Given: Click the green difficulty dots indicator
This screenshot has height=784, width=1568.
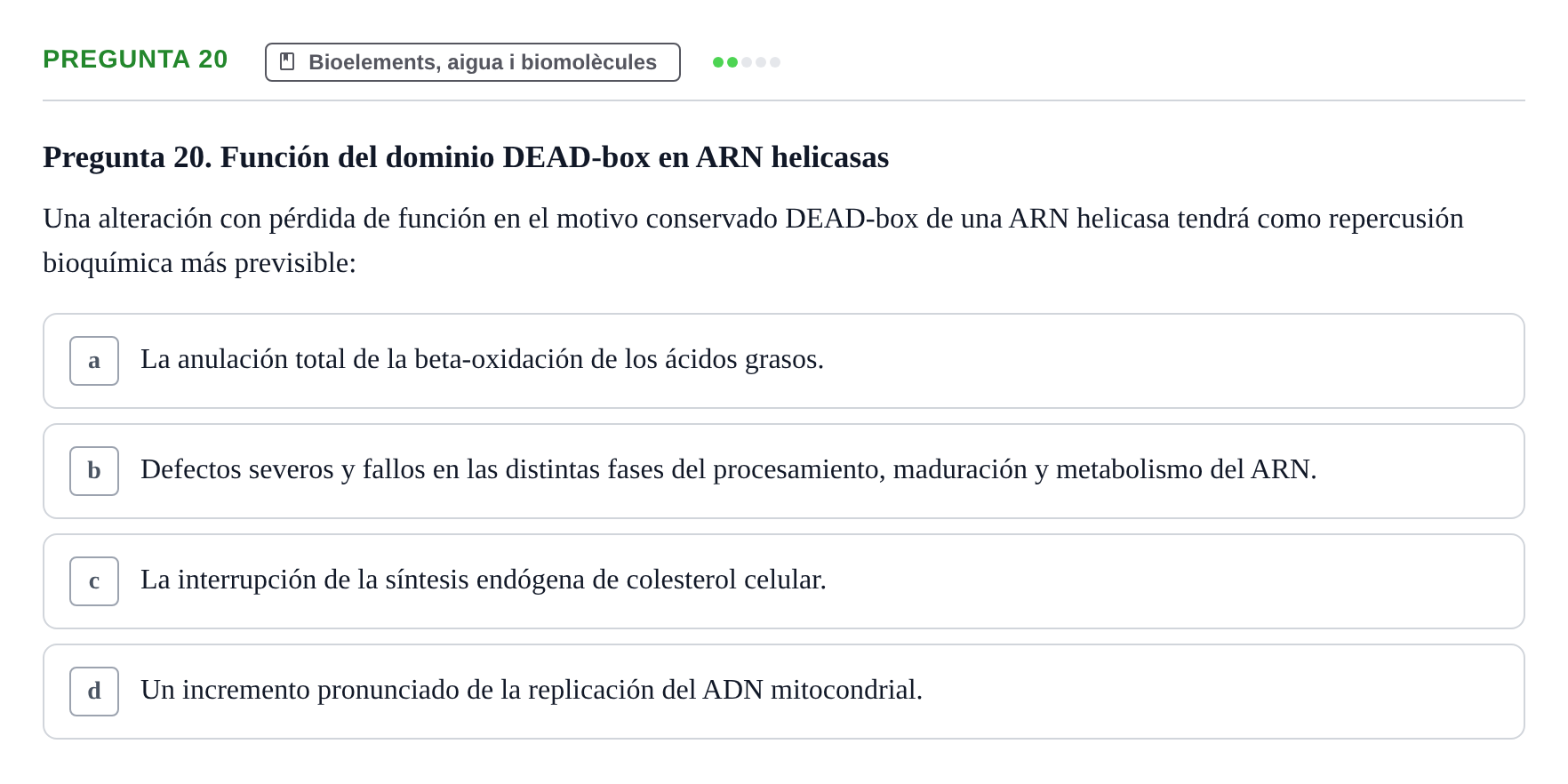Looking at the screenshot, I should click(747, 62).
